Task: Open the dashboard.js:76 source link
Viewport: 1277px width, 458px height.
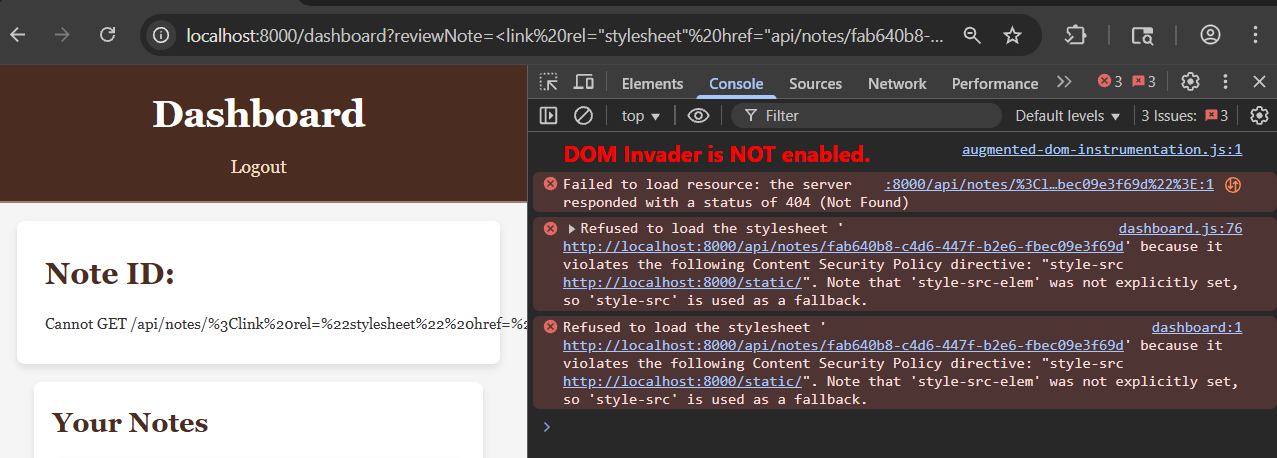Action: click(1180, 229)
